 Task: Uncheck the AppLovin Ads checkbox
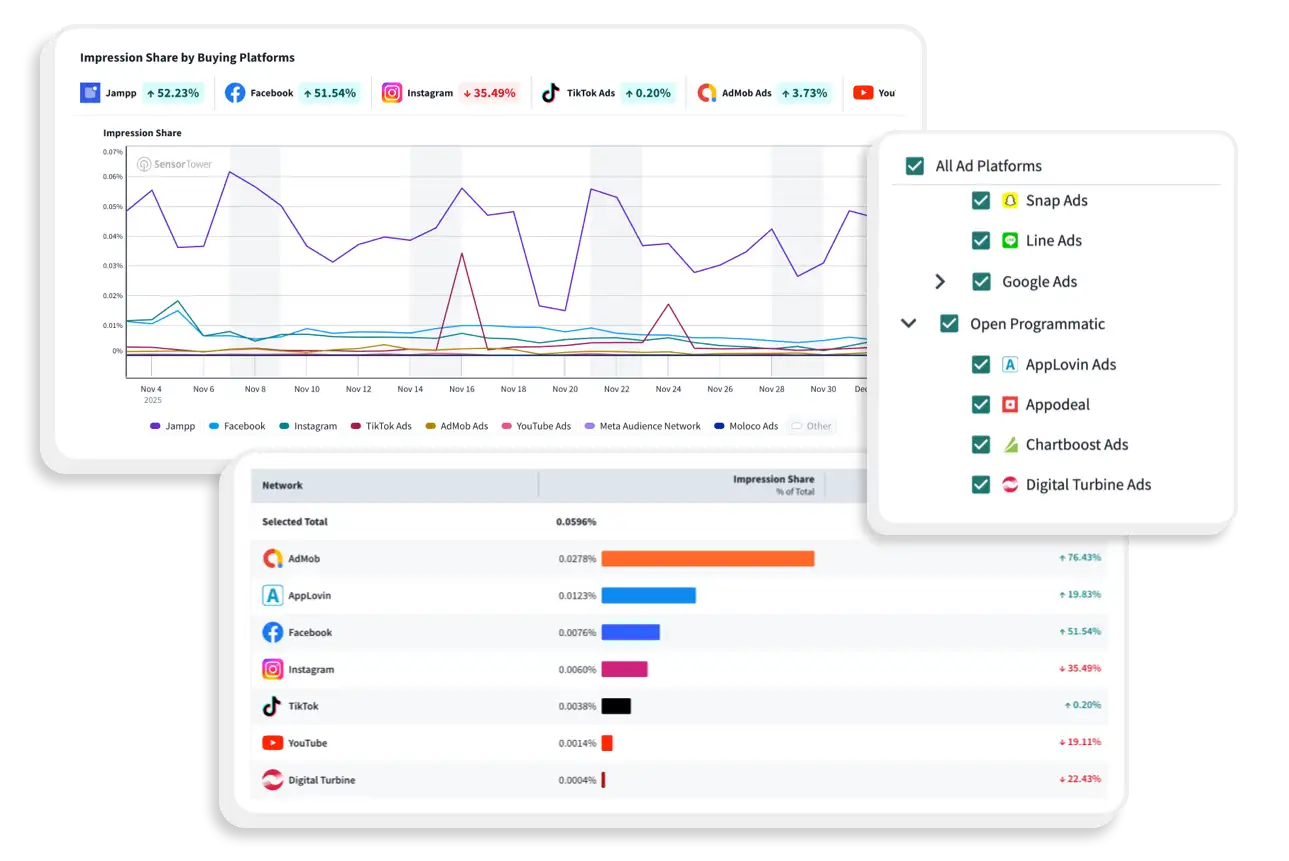click(981, 364)
